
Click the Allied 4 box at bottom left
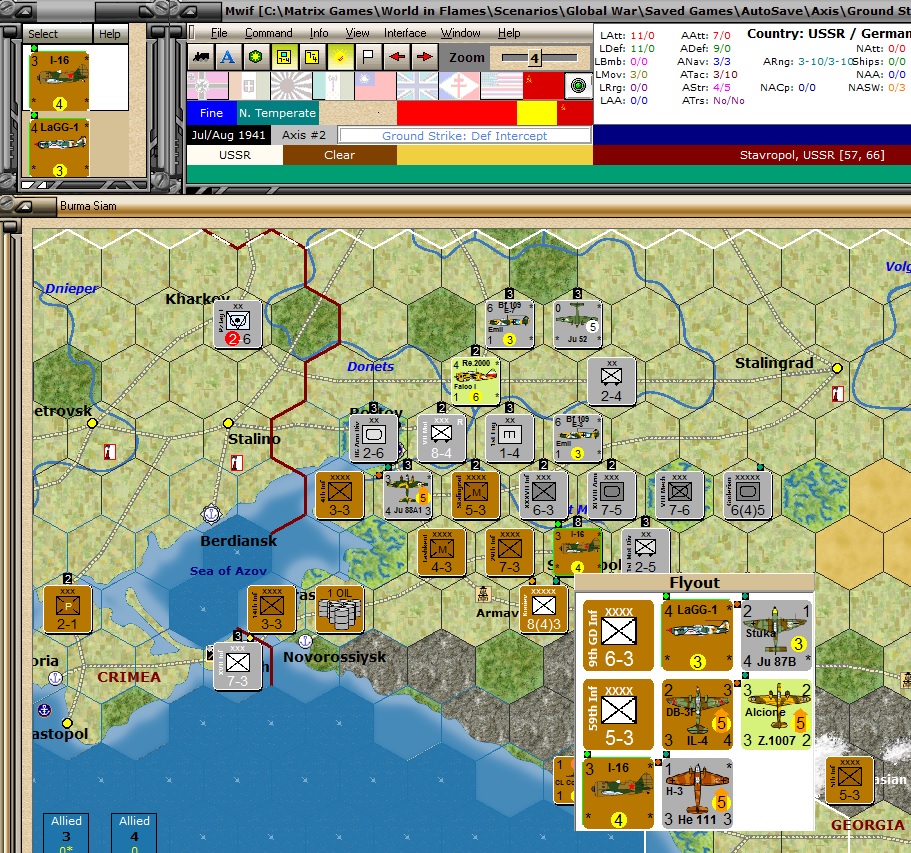(x=134, y=833)
